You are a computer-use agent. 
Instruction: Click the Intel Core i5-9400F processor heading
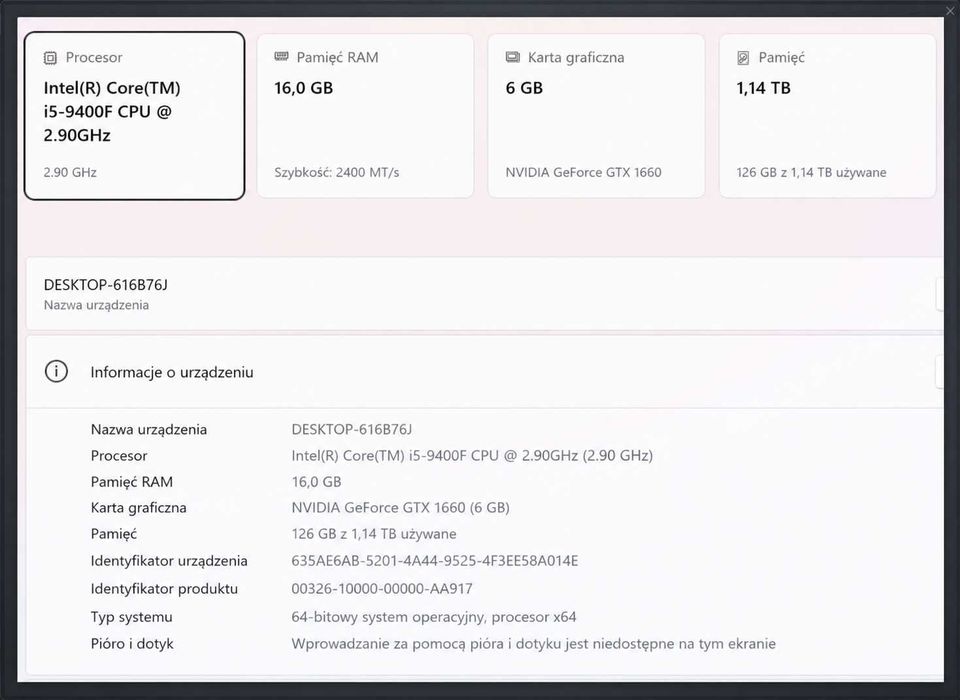pos(112,111)
